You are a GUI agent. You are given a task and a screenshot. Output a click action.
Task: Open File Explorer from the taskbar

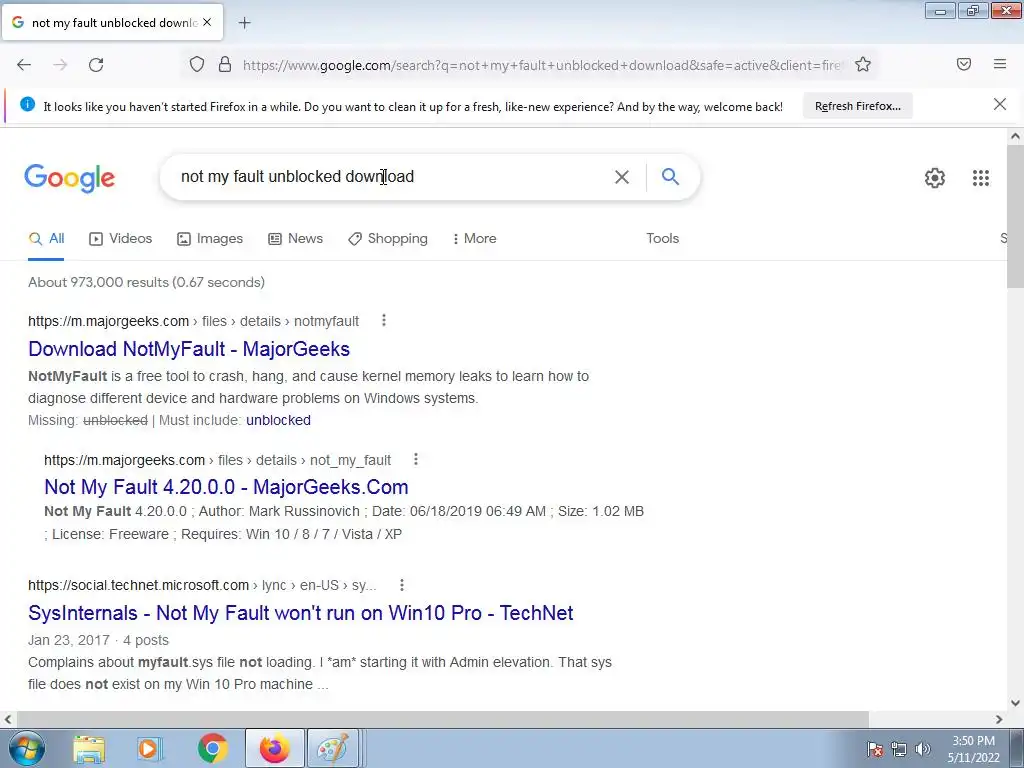89,749
